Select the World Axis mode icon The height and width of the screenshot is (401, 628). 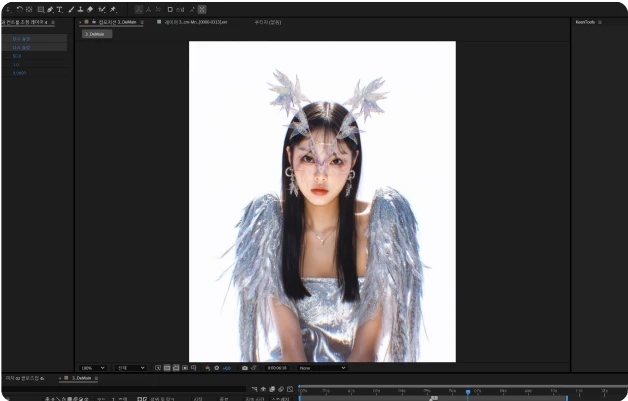tap(149, 9)
